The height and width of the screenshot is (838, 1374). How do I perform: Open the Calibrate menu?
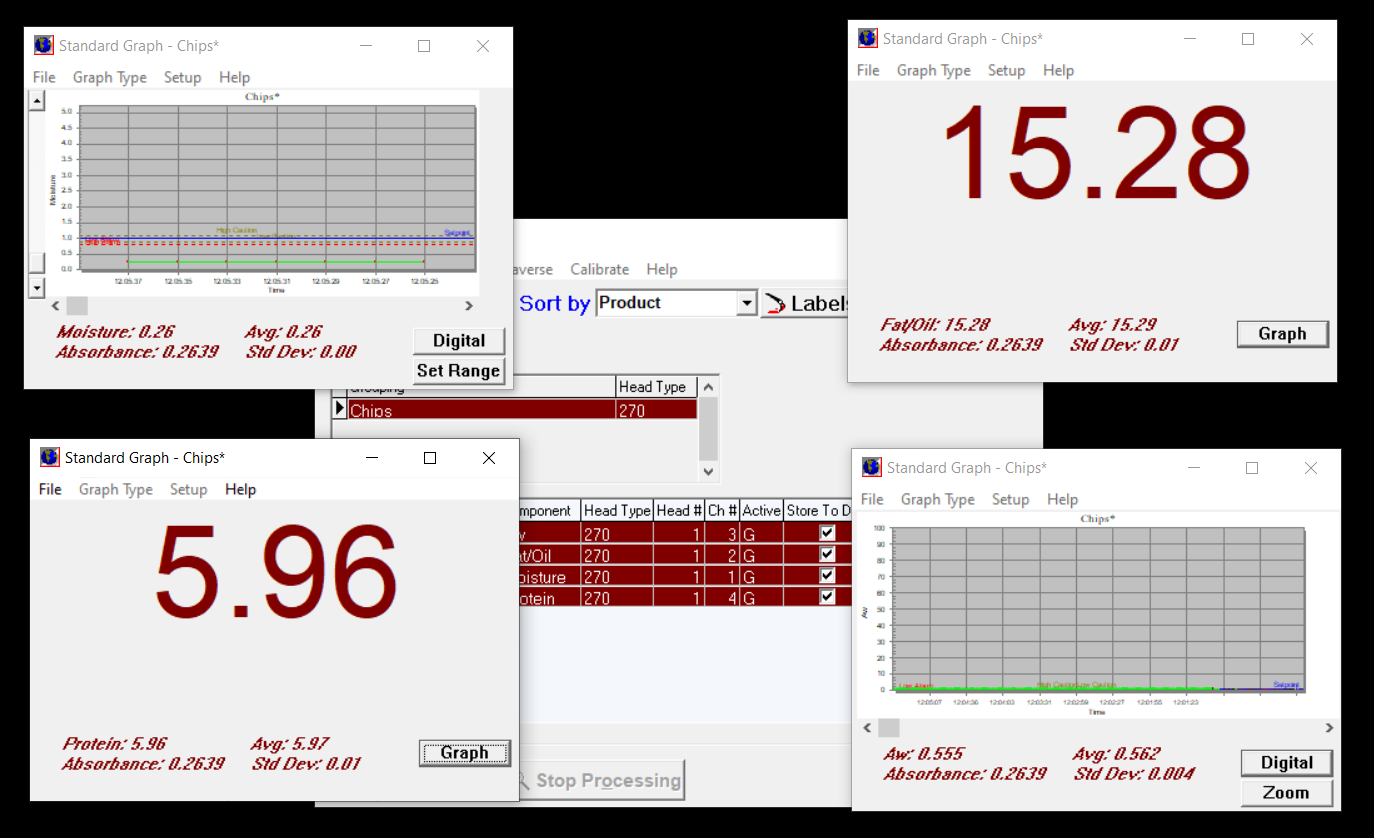point(599,269)
